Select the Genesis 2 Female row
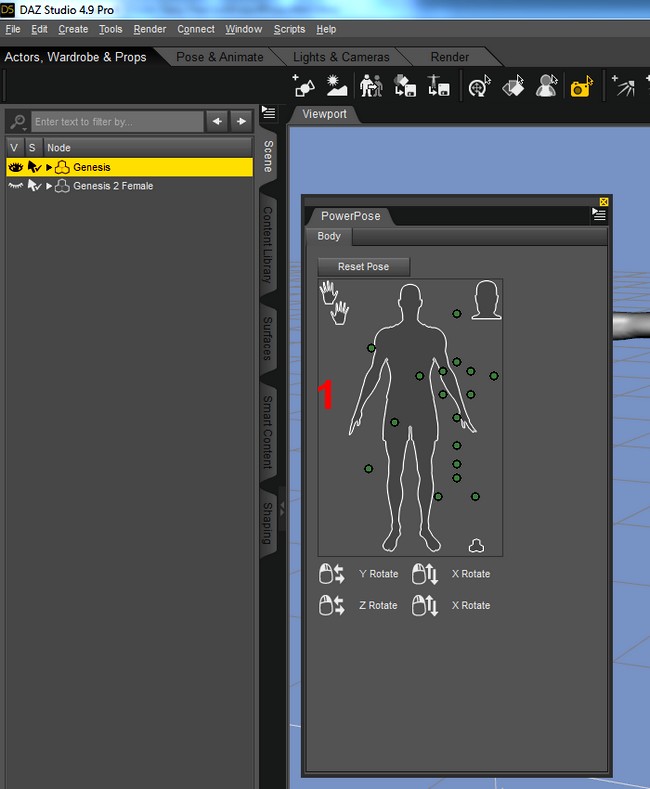Image resolution: width=650 pixels, height=789 pixels. (129, 186)
